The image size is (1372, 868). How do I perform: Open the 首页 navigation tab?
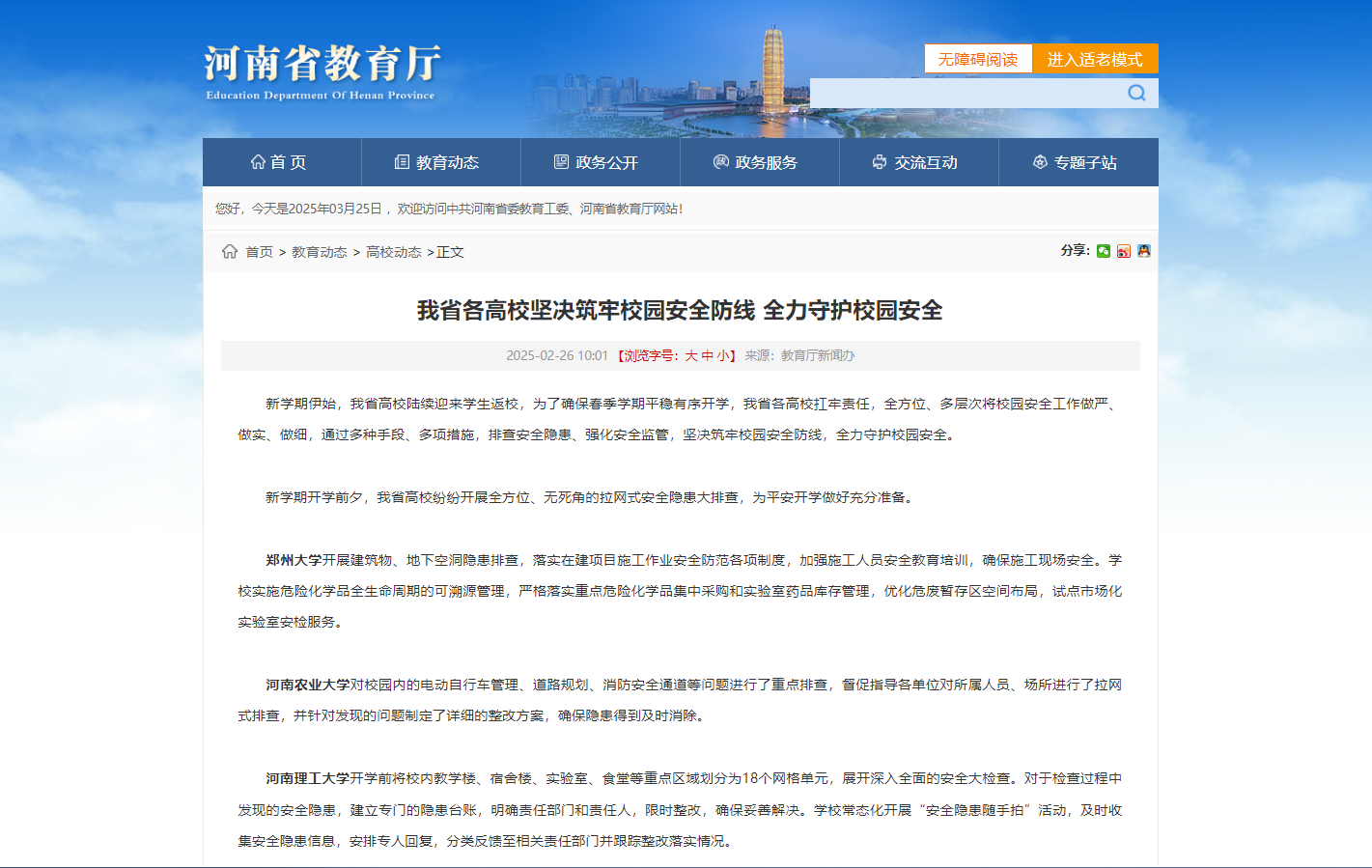281,162
